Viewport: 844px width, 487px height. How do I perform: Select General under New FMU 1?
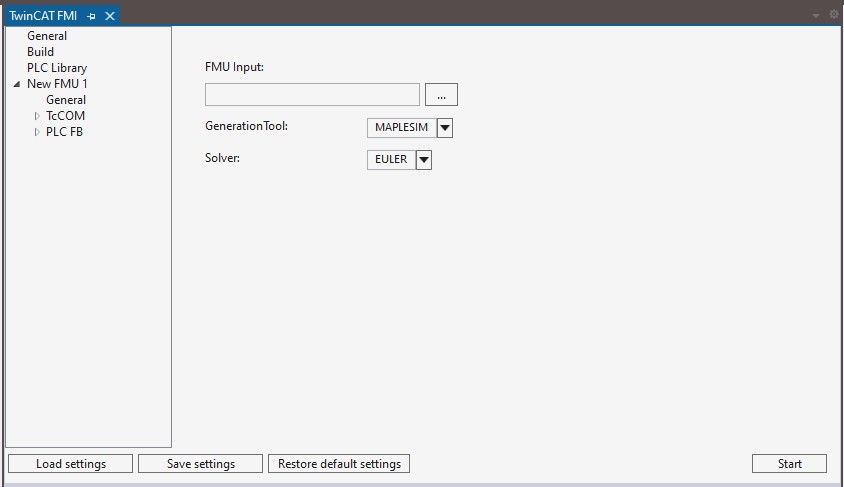[x=66, y=100]
